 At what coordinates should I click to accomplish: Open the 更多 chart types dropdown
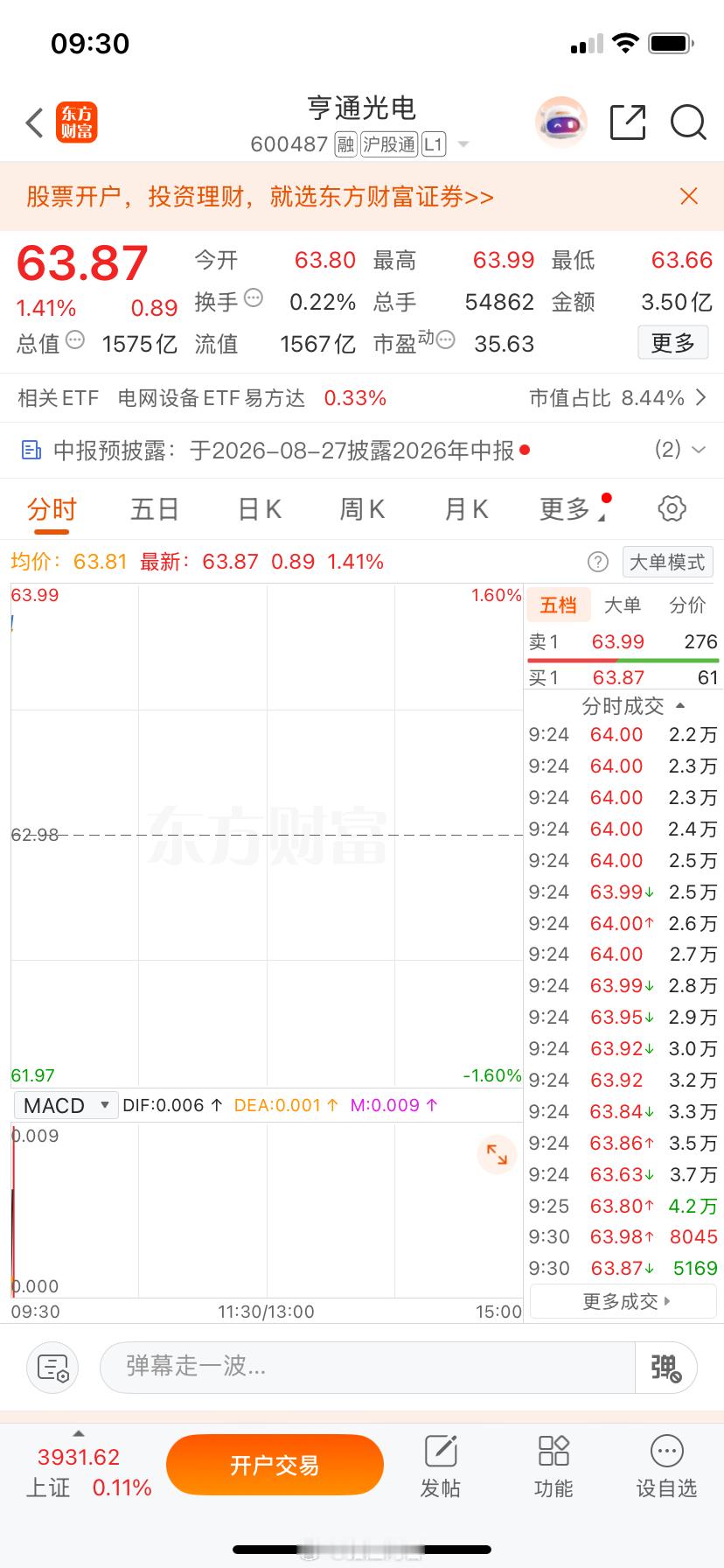click(x=574, y=508)
